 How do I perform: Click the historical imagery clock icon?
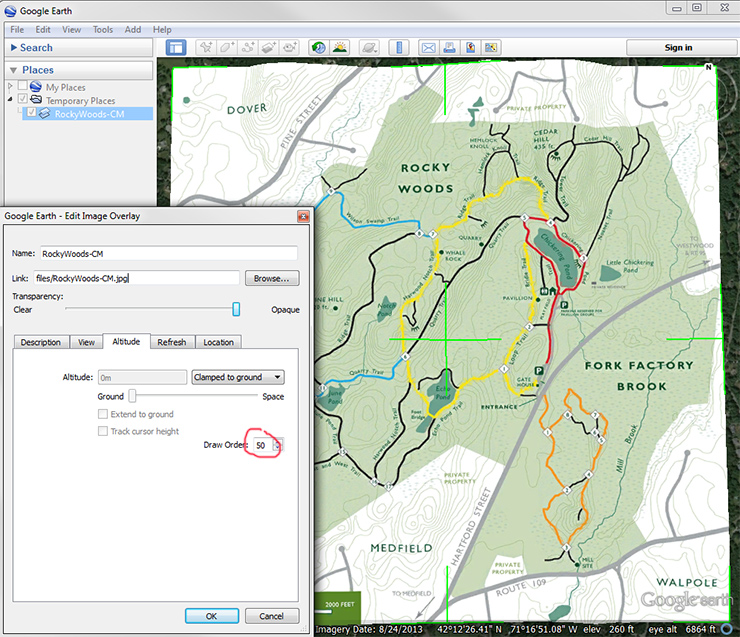pyautogui.click(x=318, y=47)
